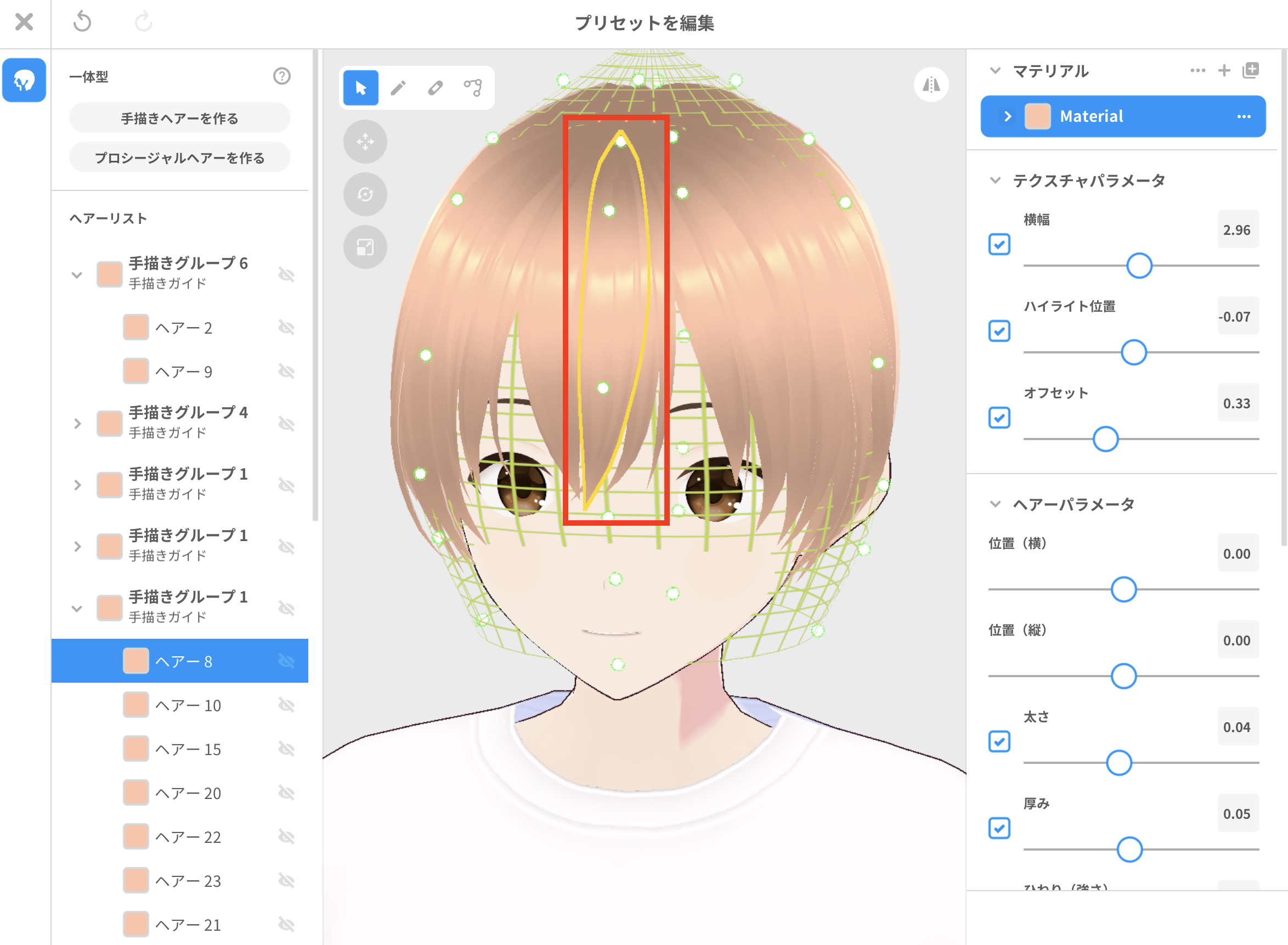Duplicate material with the copy icon
The height and width of the screenshot is (945, 1288).
click(x=1251, y=70)
